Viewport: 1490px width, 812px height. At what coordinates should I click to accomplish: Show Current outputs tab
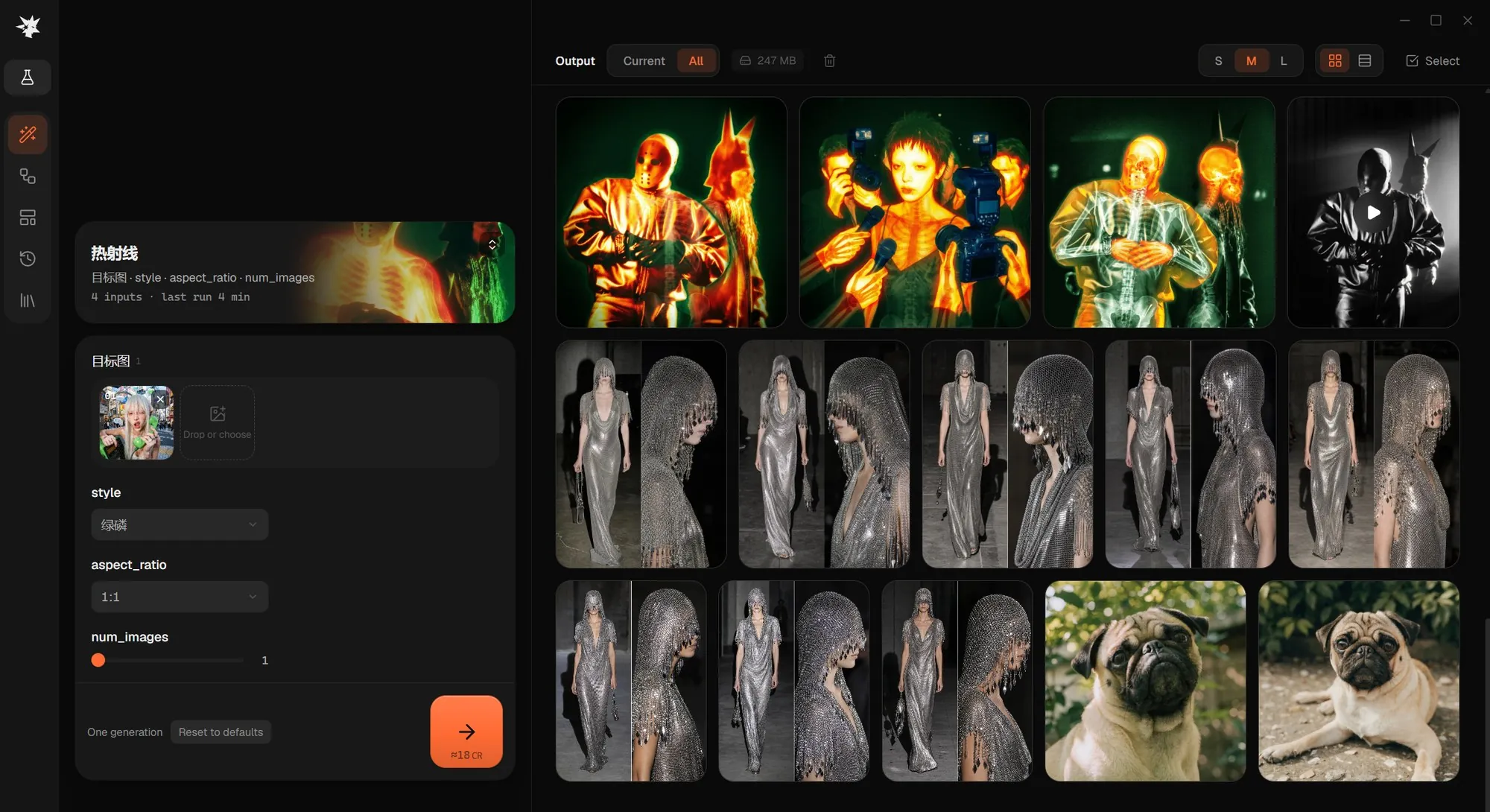[x=644, y=61]
